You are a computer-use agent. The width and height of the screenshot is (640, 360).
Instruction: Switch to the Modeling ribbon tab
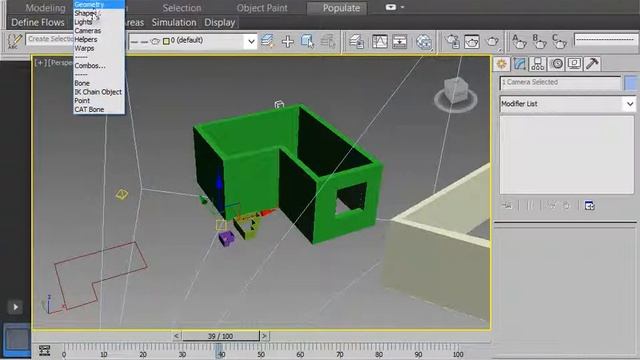point(45,8)
